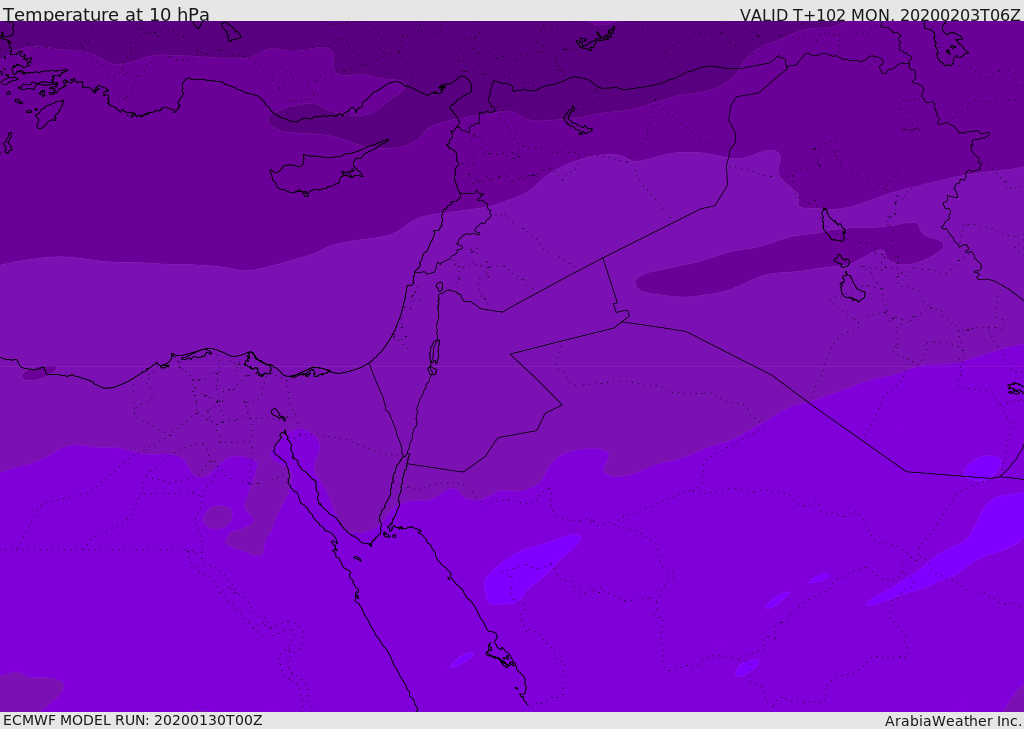The image size is (1024, 729).
Task: Click the 'ECMWF MODEL RUN: 20200130T00Z' footer text
Action: click(133, 720)
